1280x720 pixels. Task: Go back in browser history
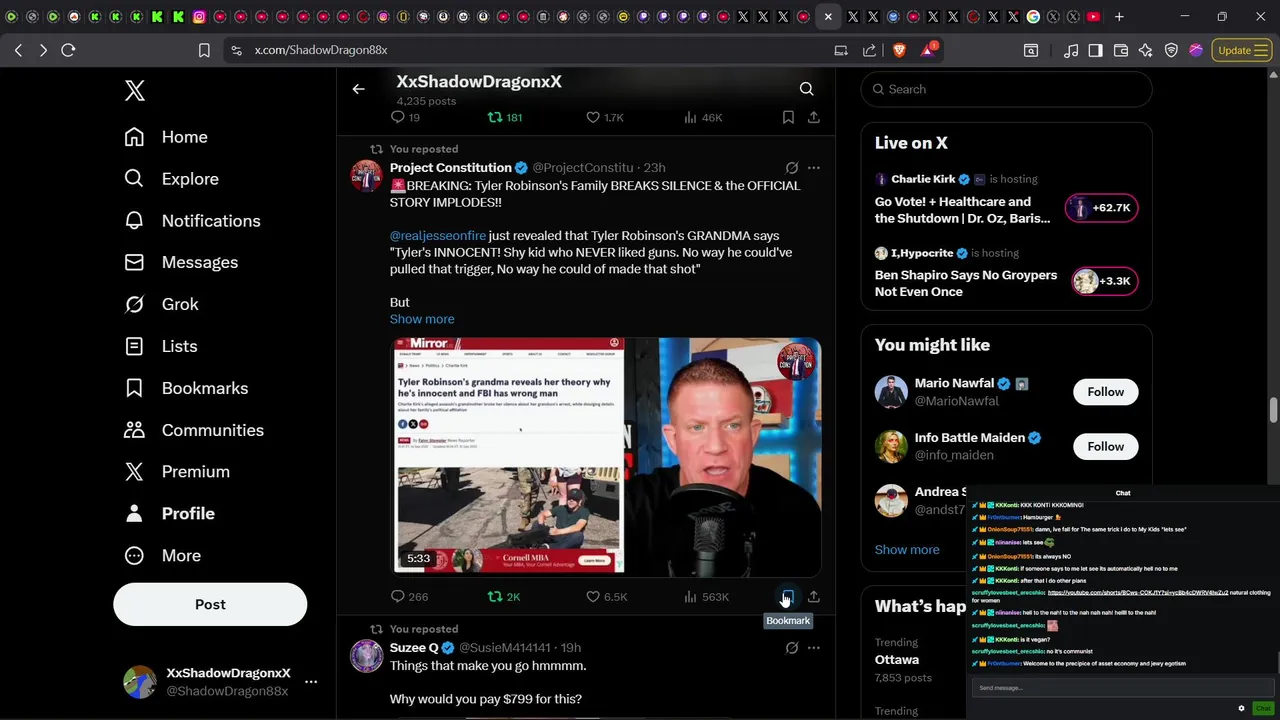[18, 50]
